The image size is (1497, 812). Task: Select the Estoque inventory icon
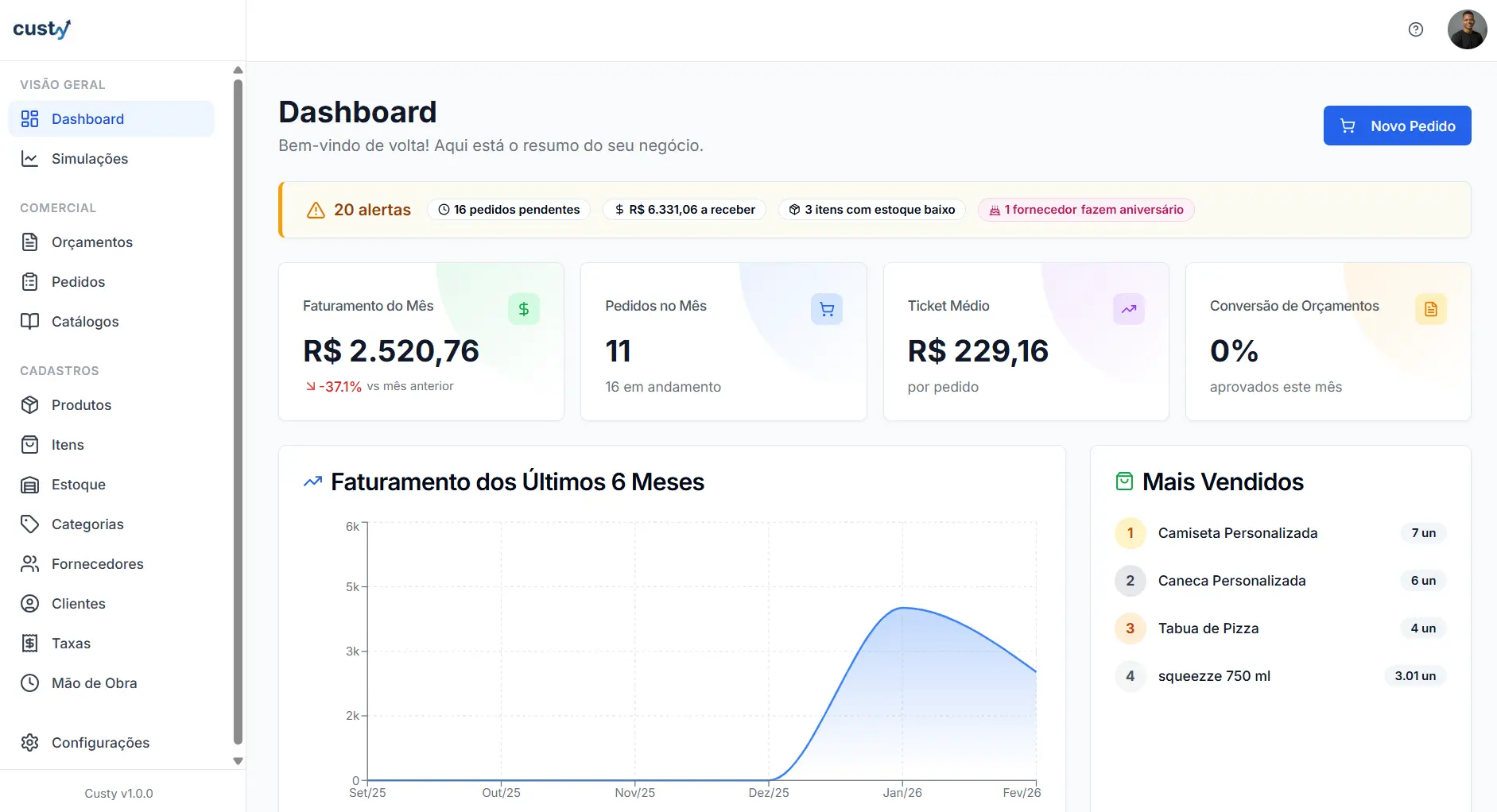[29, 484]
